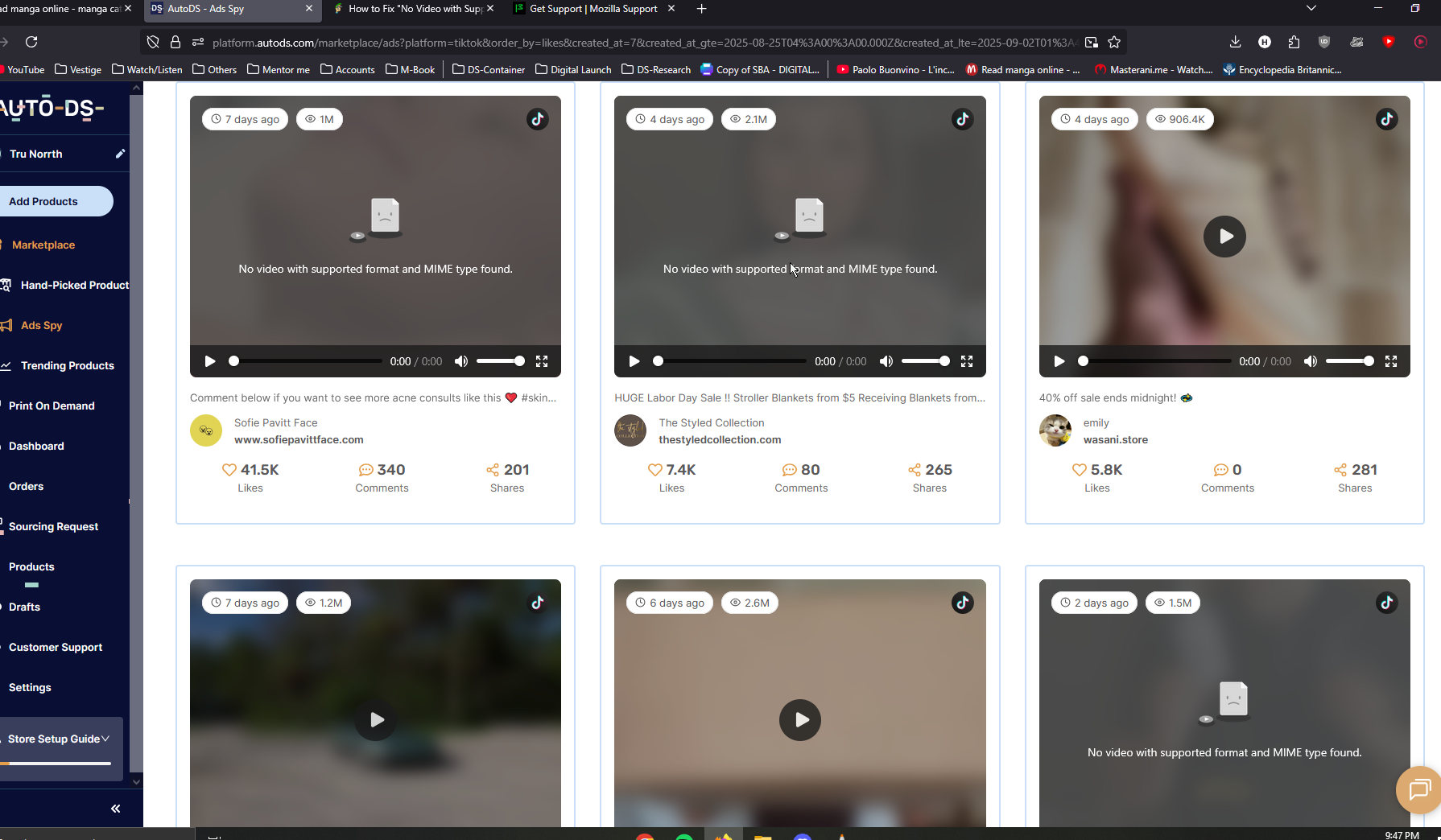1441x840 pixels.
Task: Open Print On Demand section
Action: pos(52,406)
